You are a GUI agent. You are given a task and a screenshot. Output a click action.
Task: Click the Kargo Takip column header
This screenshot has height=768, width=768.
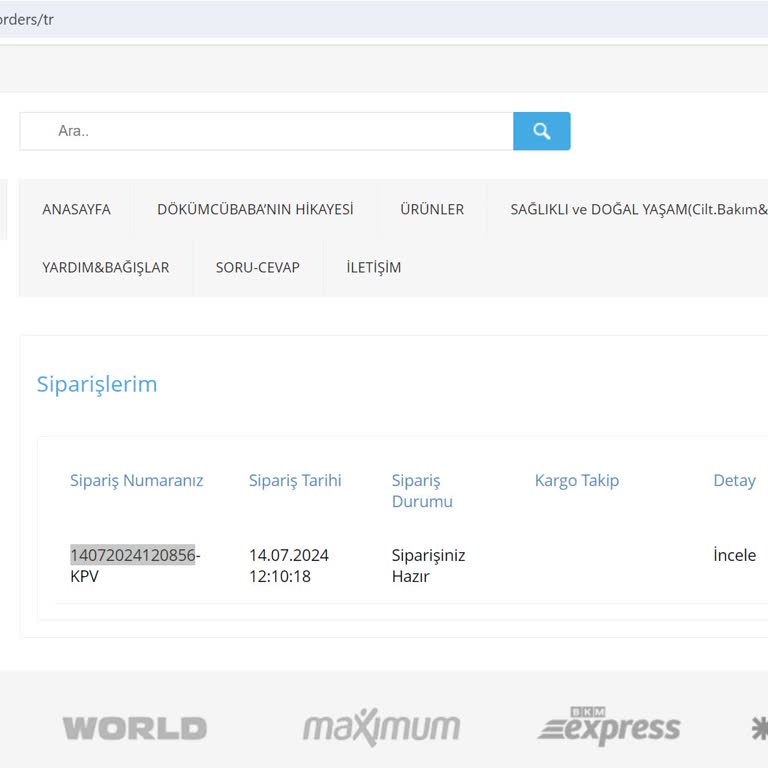point(577,480)
